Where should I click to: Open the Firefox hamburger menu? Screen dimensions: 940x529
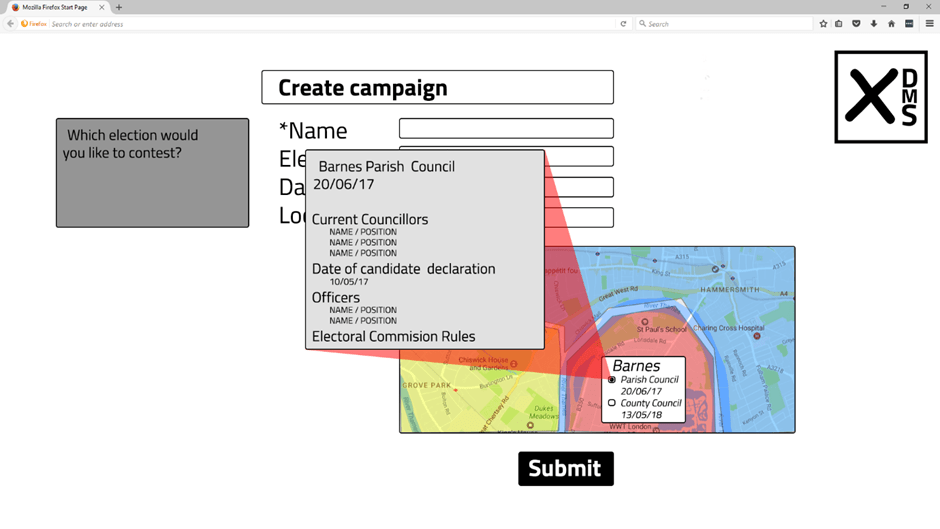929,24
